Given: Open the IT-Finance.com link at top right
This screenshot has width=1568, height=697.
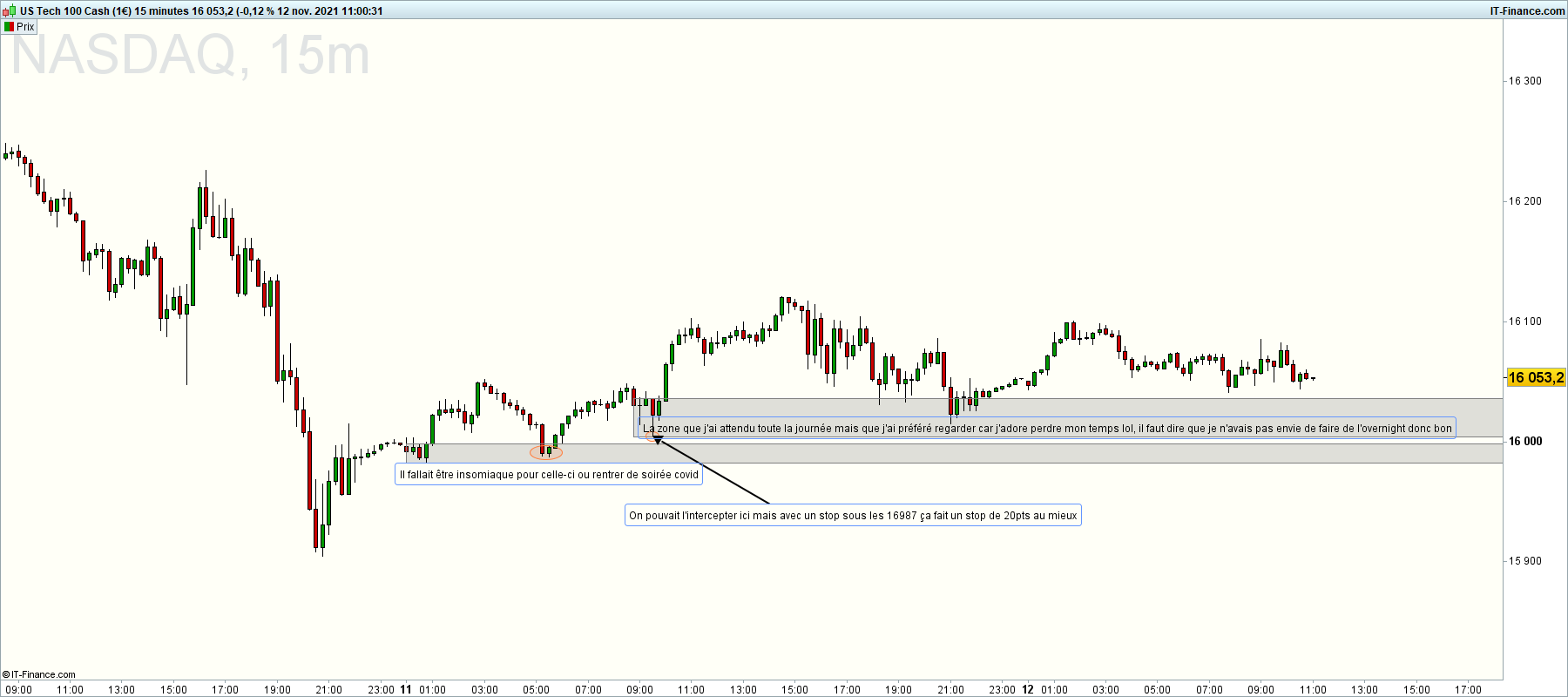Looking at the screenshot, I should (x=1527, y=11).
